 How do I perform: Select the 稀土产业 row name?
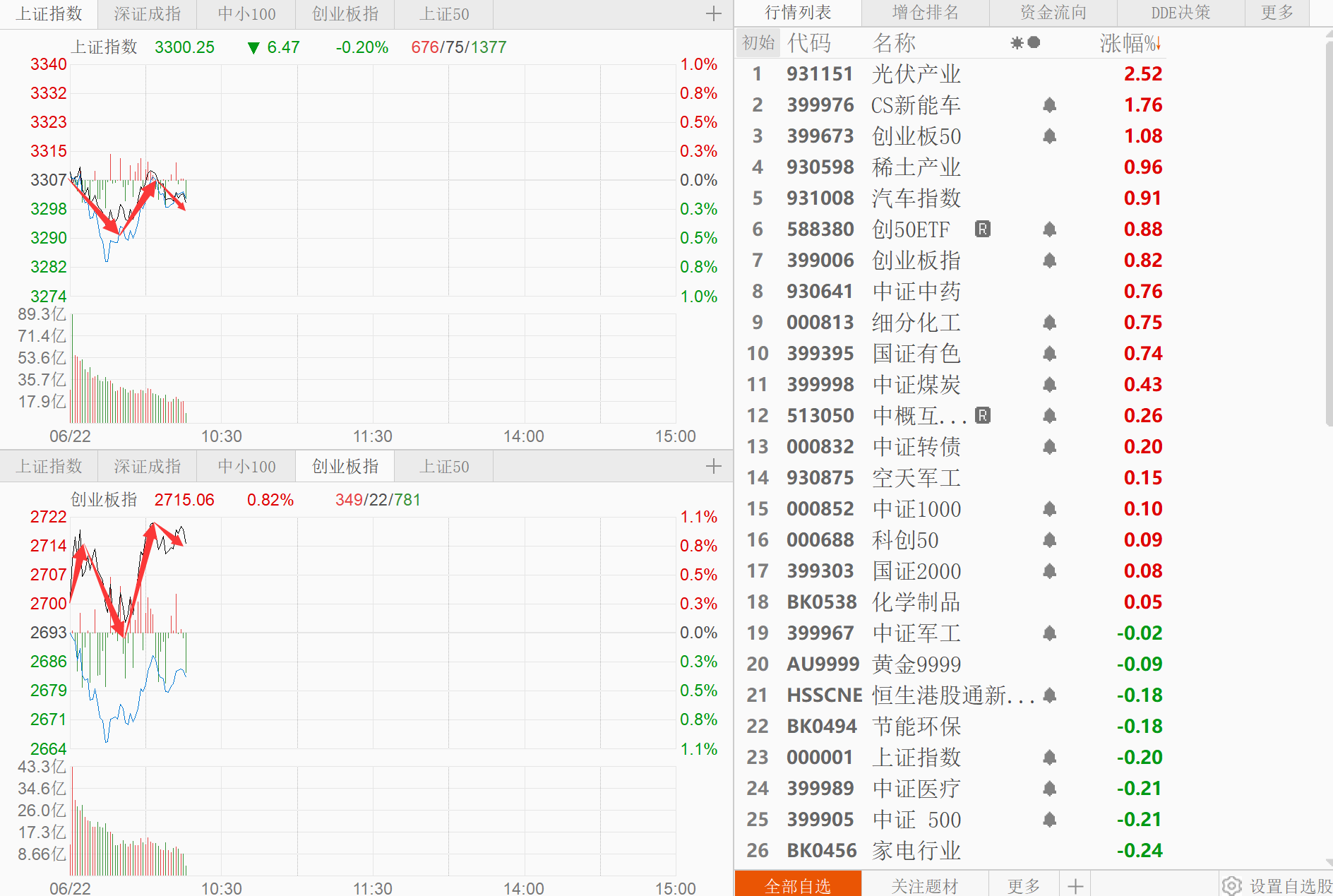point(916,167)
